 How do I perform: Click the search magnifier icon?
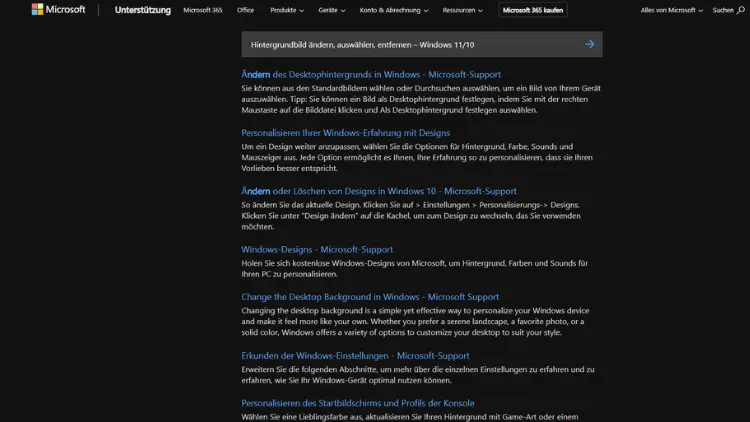(x=740, y=10)
